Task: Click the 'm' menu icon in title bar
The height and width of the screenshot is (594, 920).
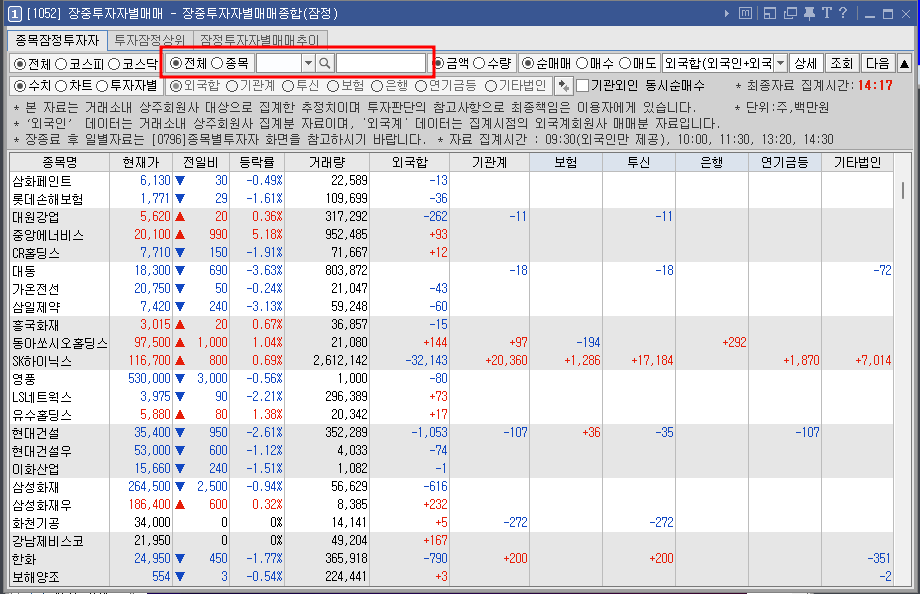Action: pyautogui.click(x=745, y=13)
